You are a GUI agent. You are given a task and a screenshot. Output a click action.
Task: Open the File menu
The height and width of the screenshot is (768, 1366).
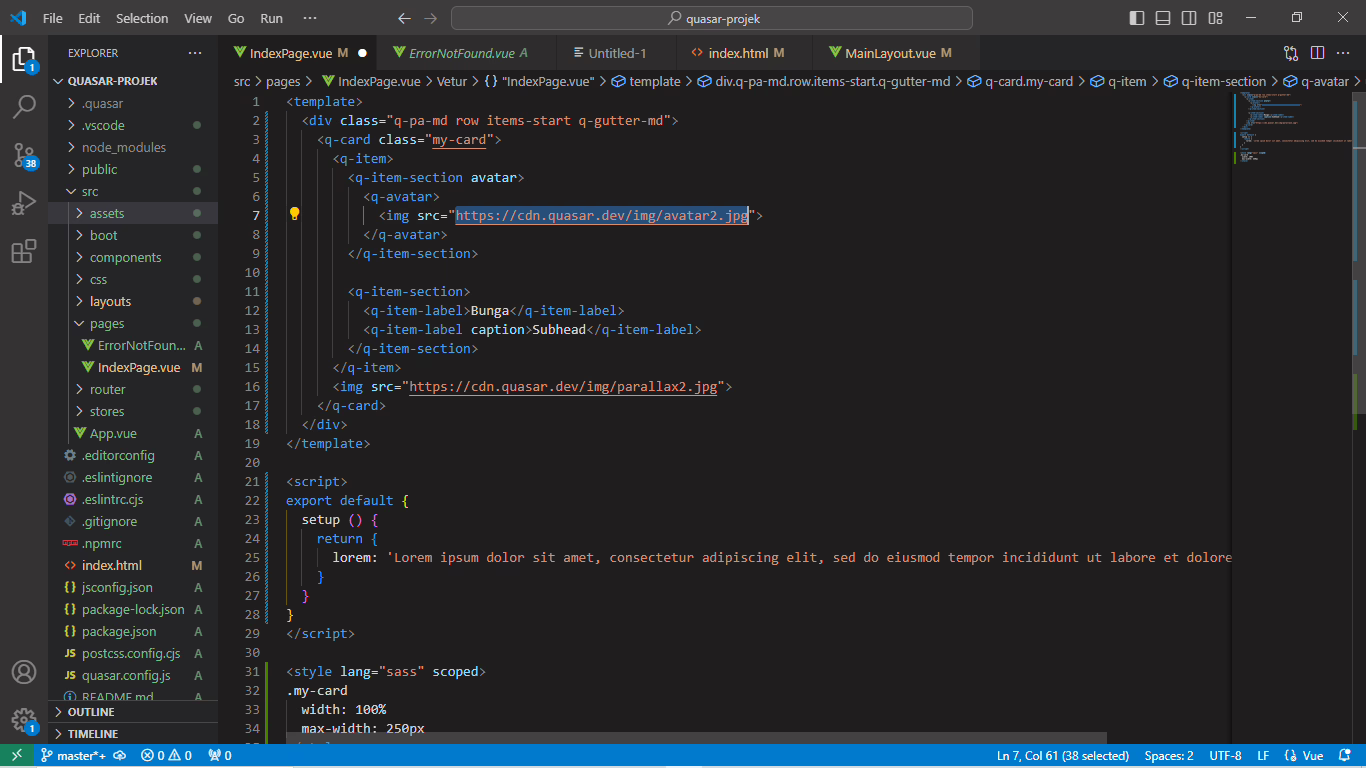pyautogui.click(x=53, y=18)
